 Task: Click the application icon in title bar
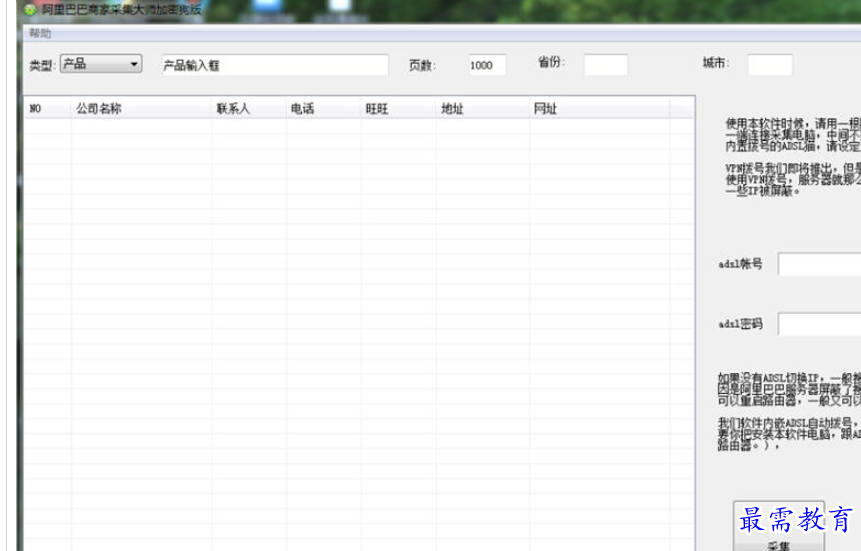[30, 9]
